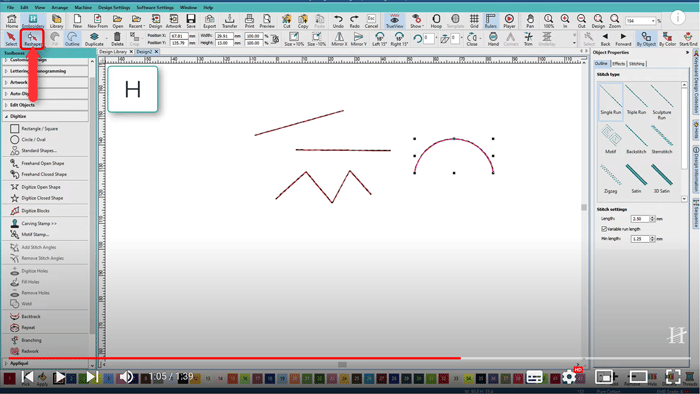The image size is (700, 394).
Task: Switch to the Design Library tab
Action: click(113, 52)
